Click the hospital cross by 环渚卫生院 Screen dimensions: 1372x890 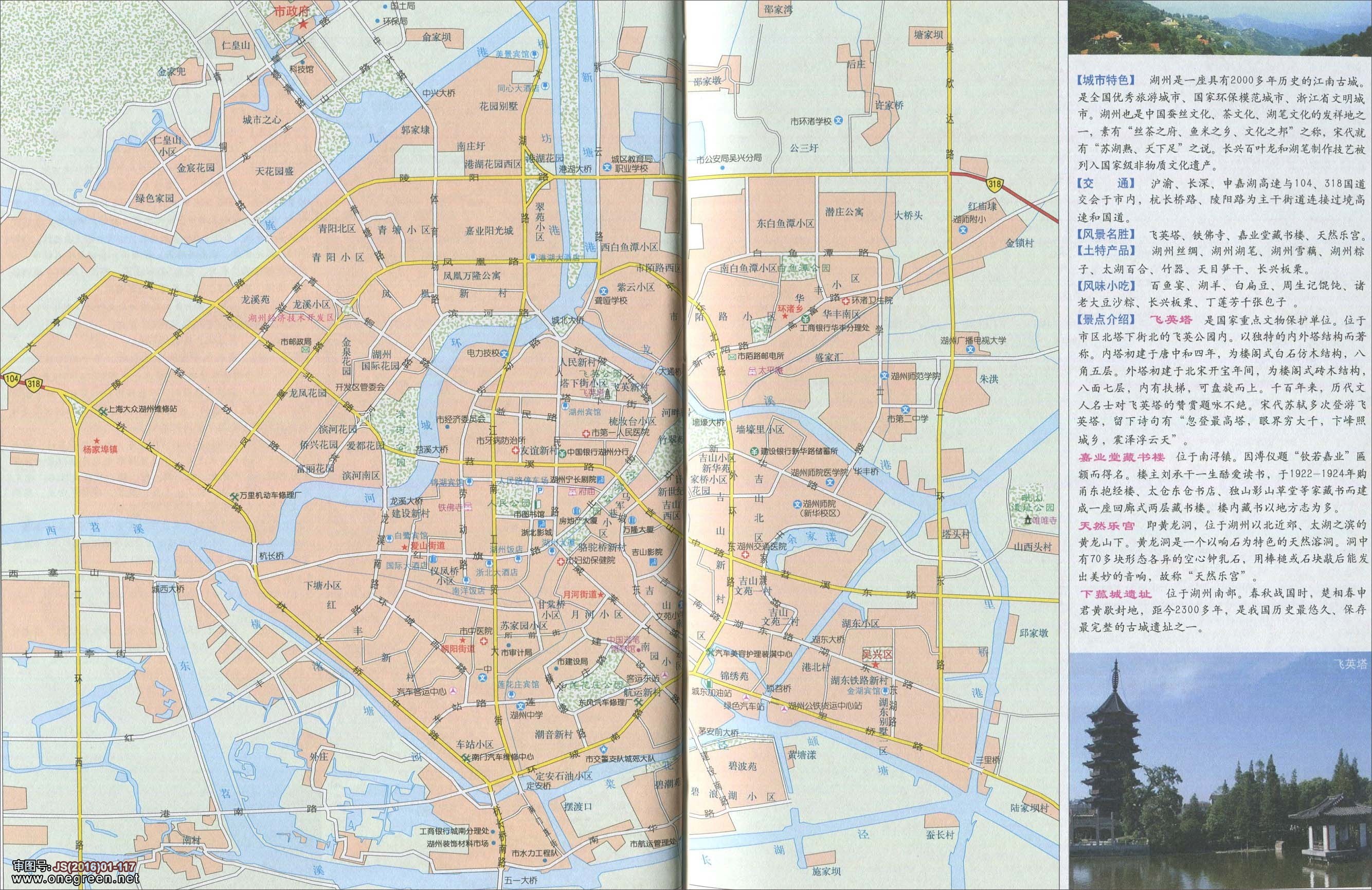click(846, 301)
